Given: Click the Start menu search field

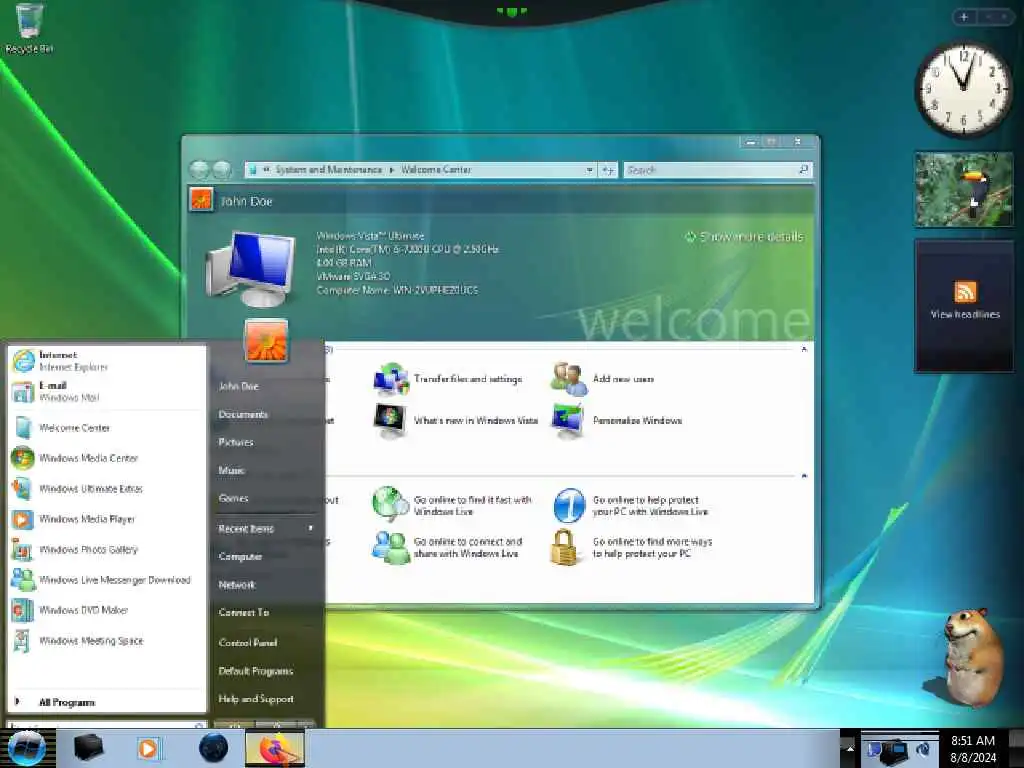Looking at the screenshot, I should 106,724.
